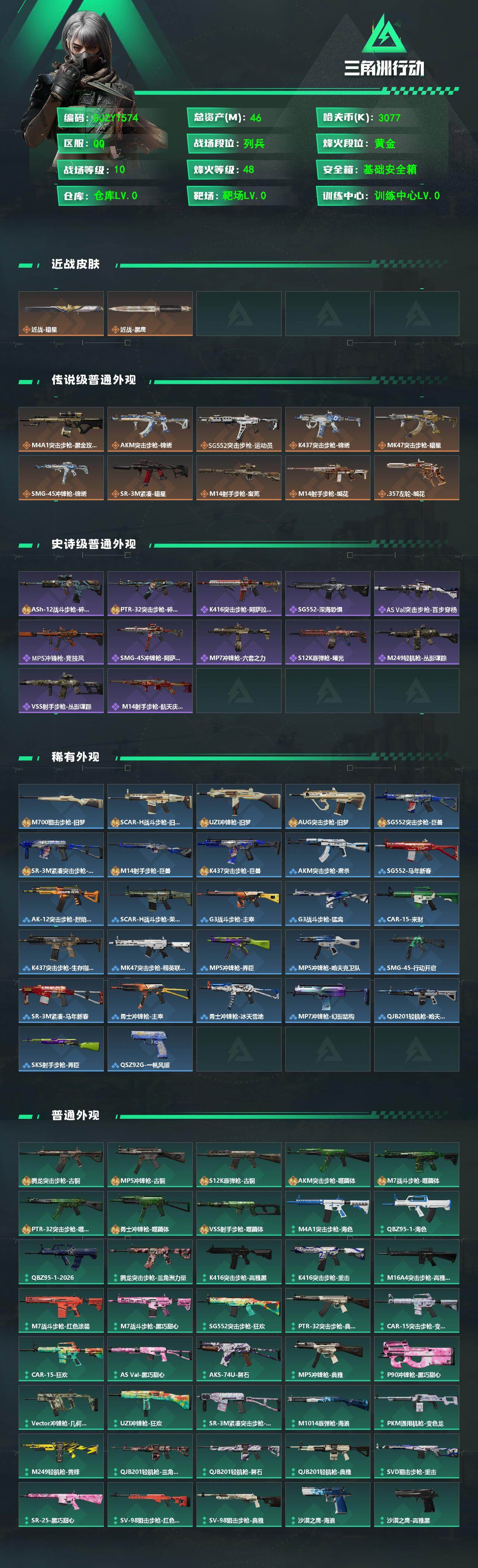Screen dimensions: 478x1568
Task: Choose the AKM突击步枪-锦绣 skin
Action: [x=150, y=429]
